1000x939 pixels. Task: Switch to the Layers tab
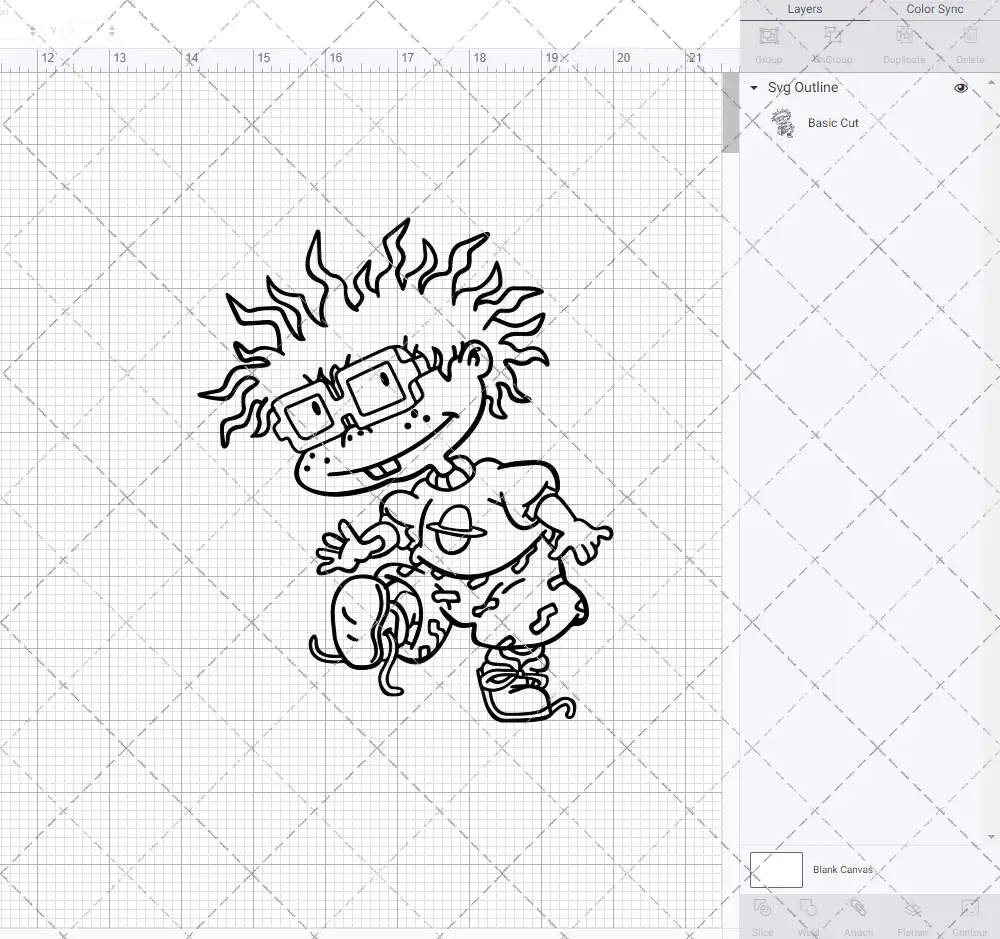point(804,10)
